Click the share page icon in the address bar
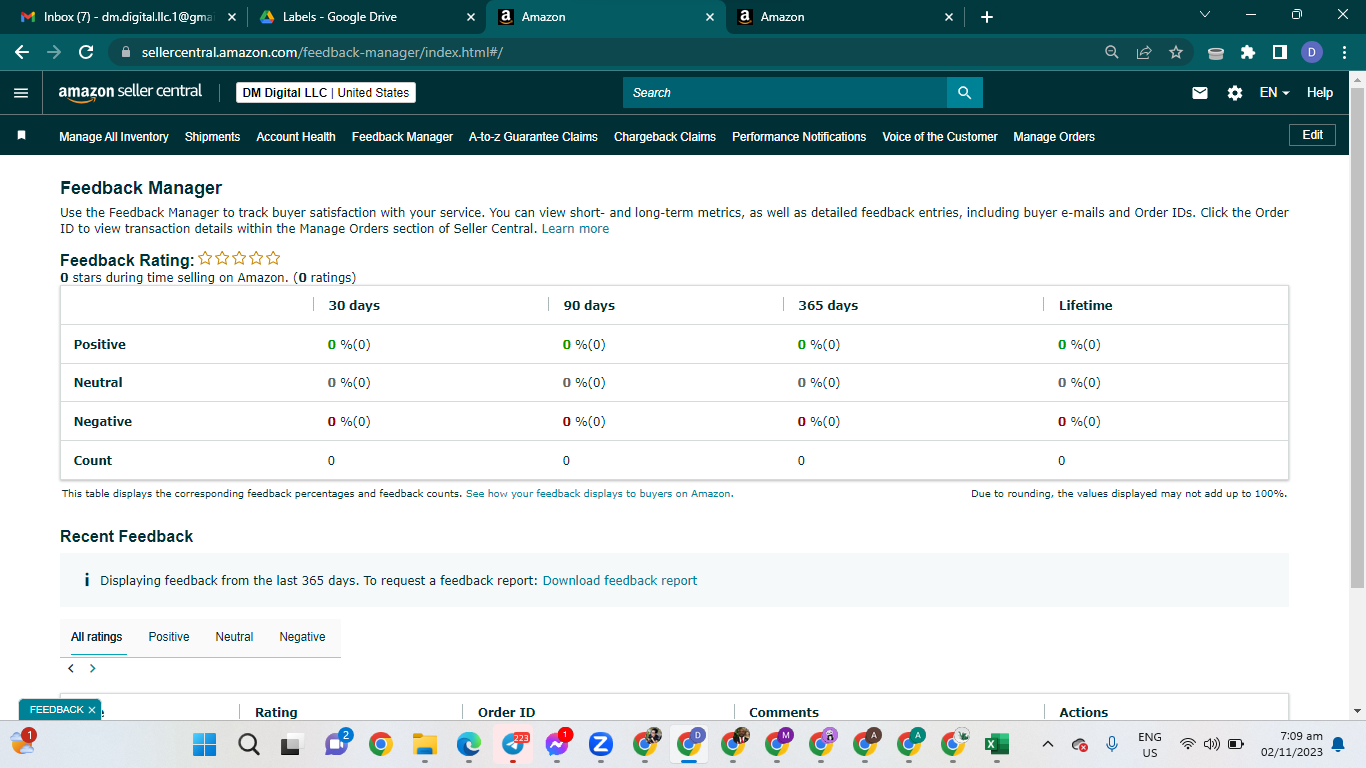 (x=1144, y=52)
